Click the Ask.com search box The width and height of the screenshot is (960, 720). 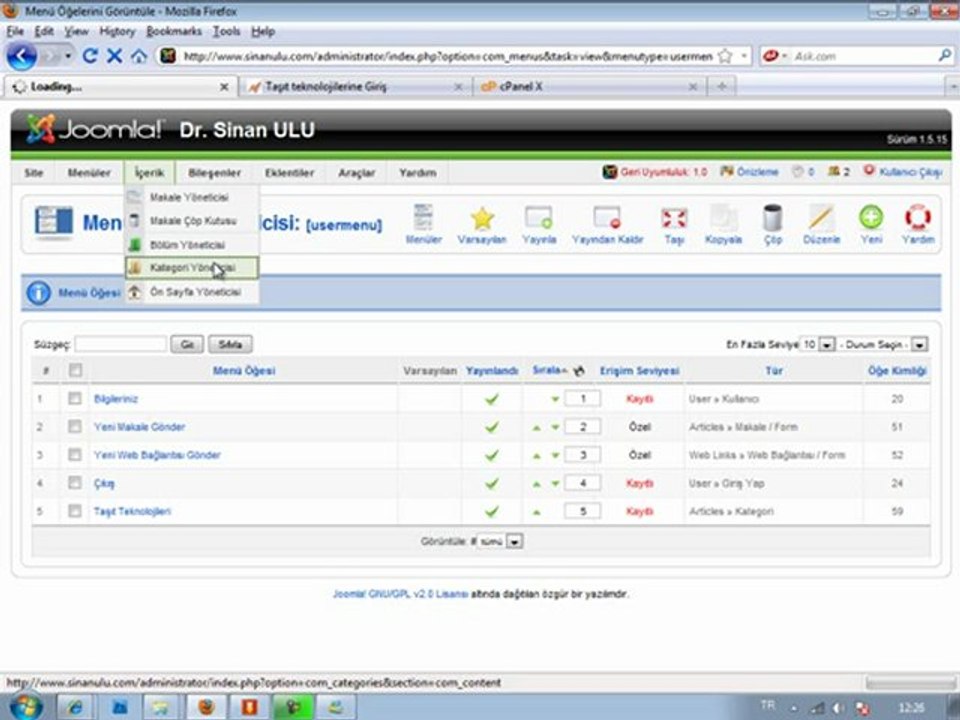pos(863,56)
